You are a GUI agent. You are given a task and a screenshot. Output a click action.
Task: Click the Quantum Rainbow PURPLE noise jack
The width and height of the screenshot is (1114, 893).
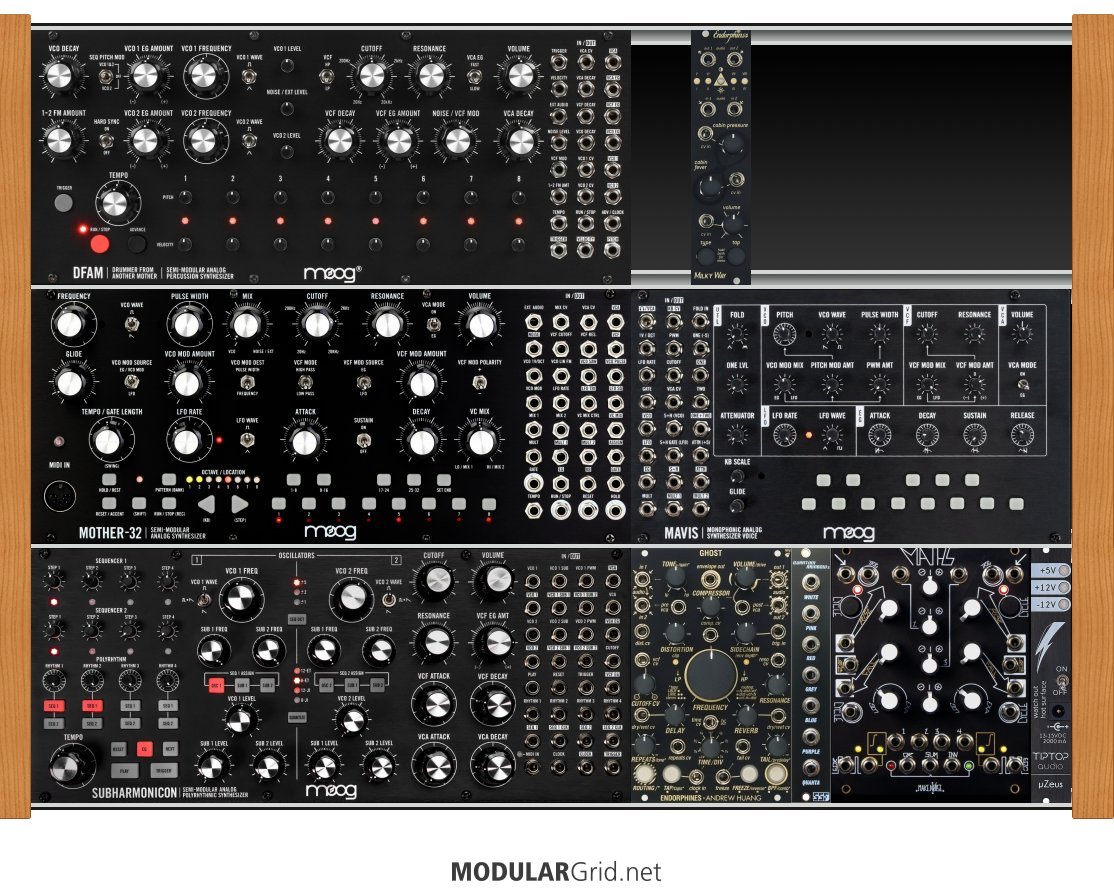click(810, 737)
